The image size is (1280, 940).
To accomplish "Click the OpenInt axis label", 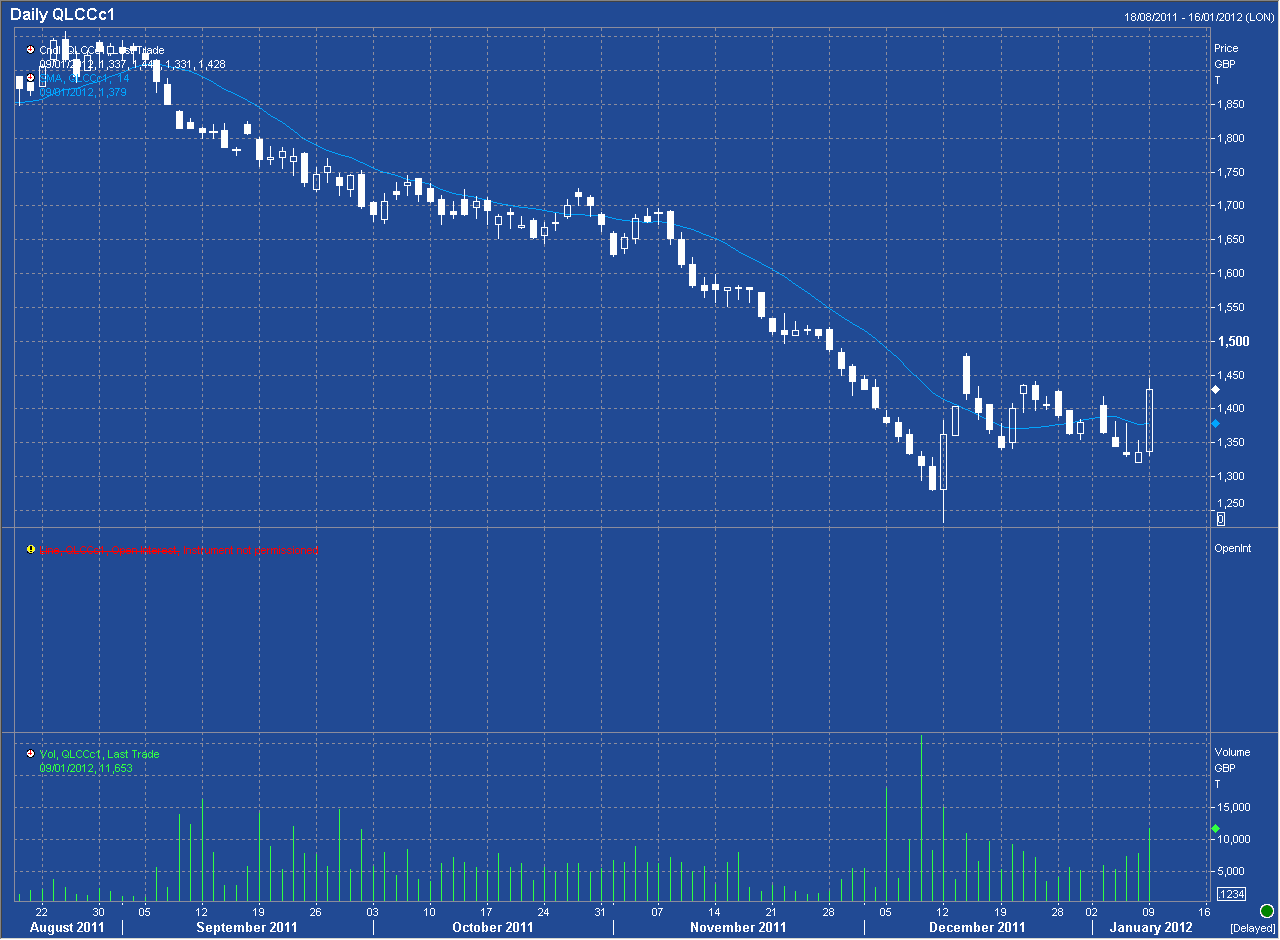I will click(1232, 549).
